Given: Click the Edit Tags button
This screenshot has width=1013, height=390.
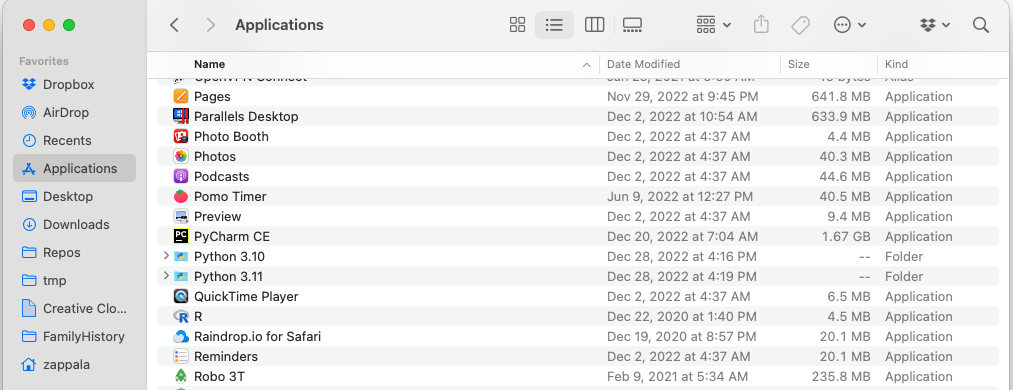Looking at the screenshot, I should click(x=800, y=25).
